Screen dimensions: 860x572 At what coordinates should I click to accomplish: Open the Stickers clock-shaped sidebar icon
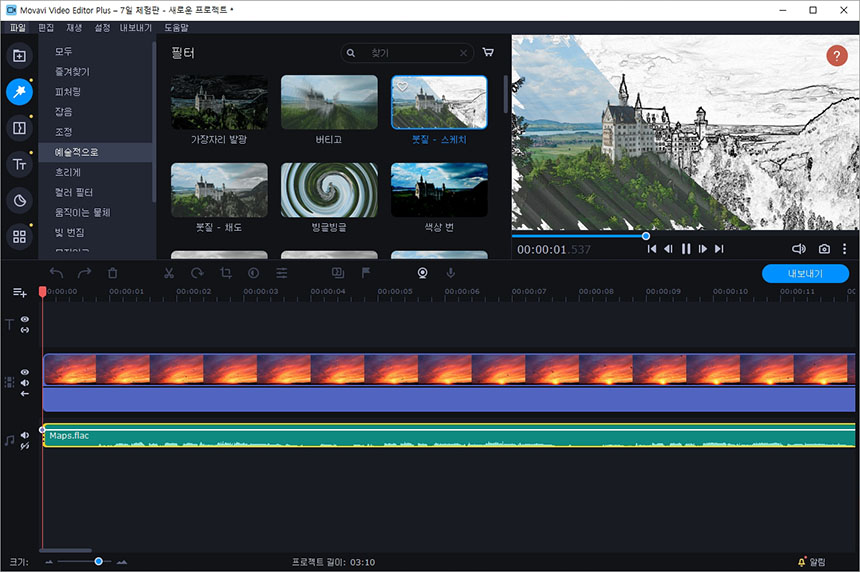pyautogui.click(x=19, y=200)
